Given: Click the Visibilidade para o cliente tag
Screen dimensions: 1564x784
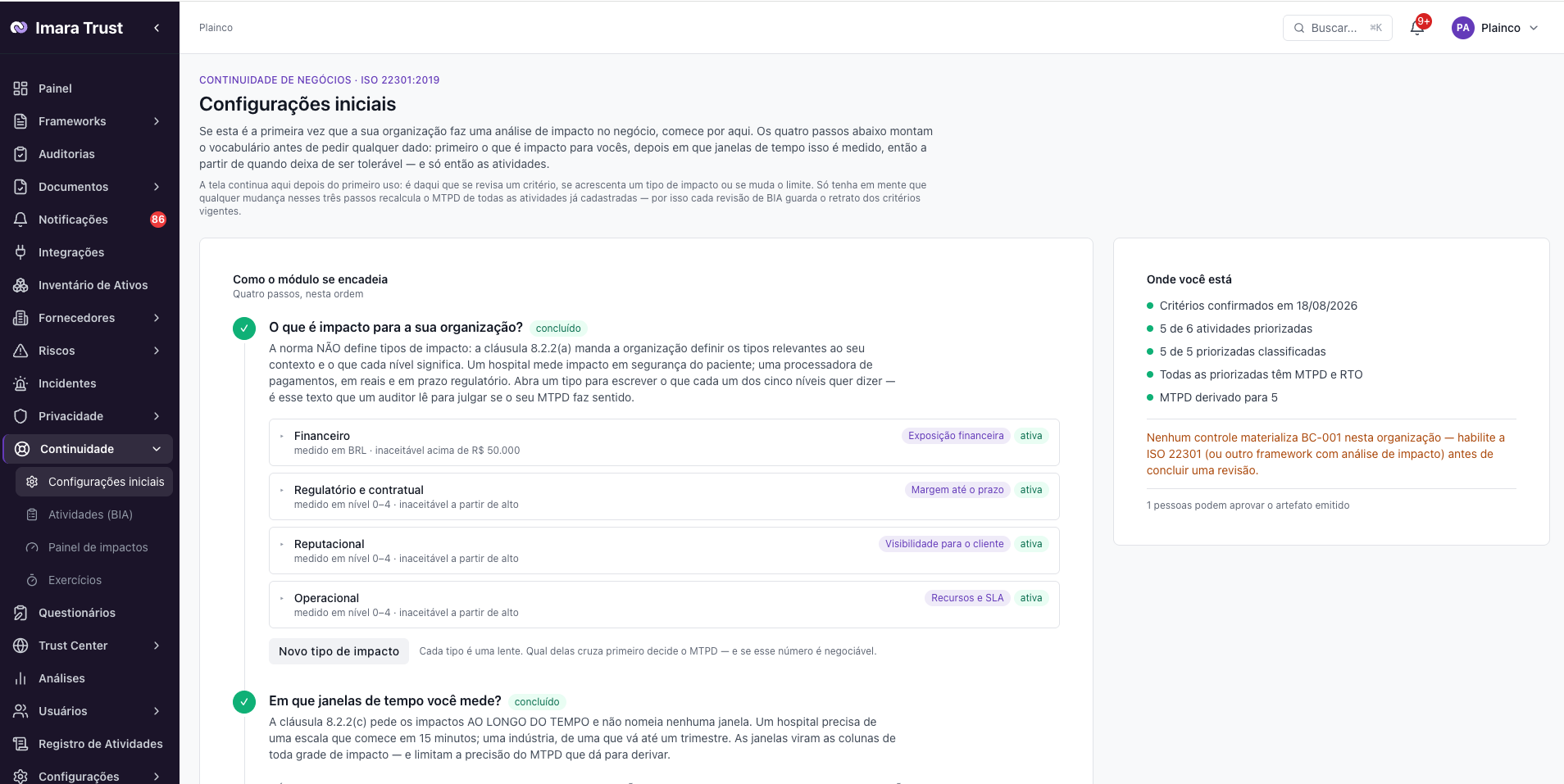Looking at the screenshot, I should point(944,544).
